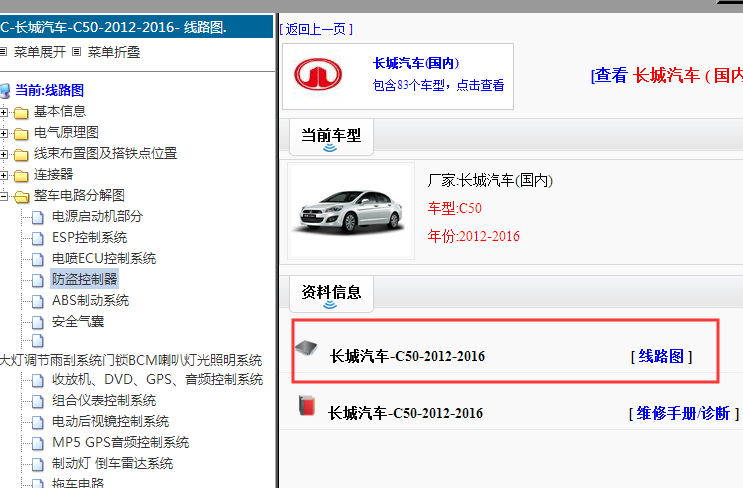Select the highlighted 防盗控制器 item
Image resolution: width=743 pixels, height=488 pixels.
pos(84,279)
